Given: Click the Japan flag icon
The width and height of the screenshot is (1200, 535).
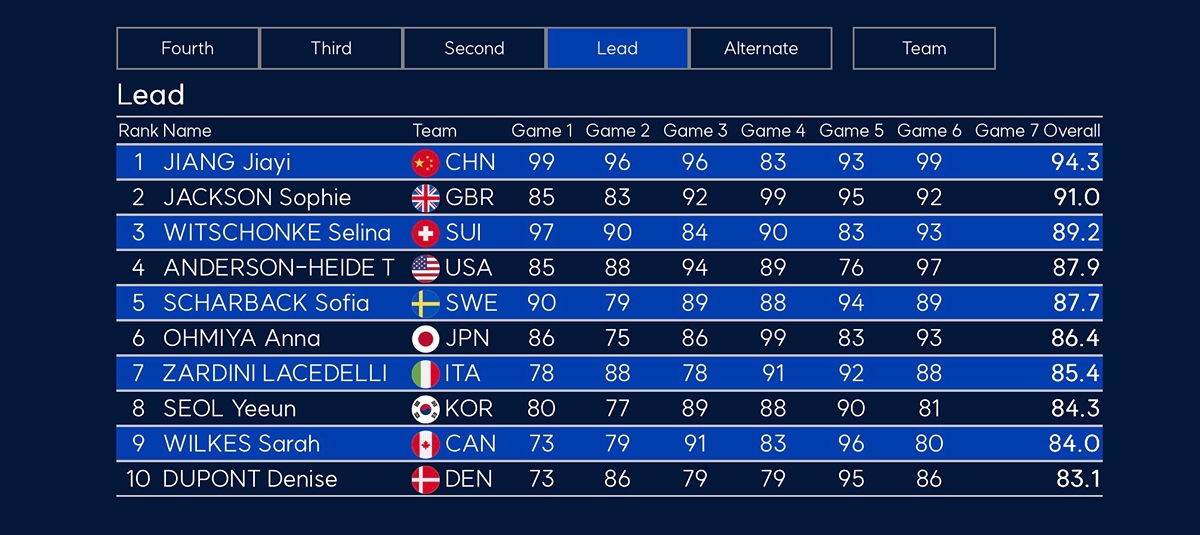Looking at the screenshot, I should click(x=426, y=339).
